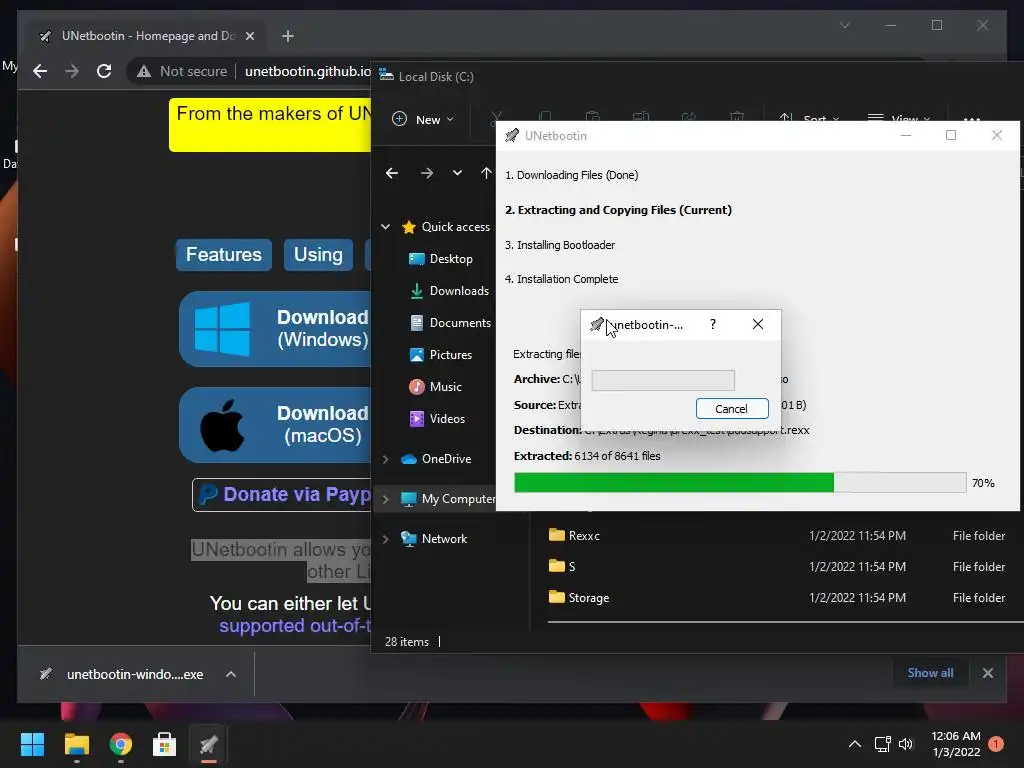The height and width of the screenshot is (768, 1024).
Task: Reload the UNetbootin page
Action: click(x=104, y=71)
